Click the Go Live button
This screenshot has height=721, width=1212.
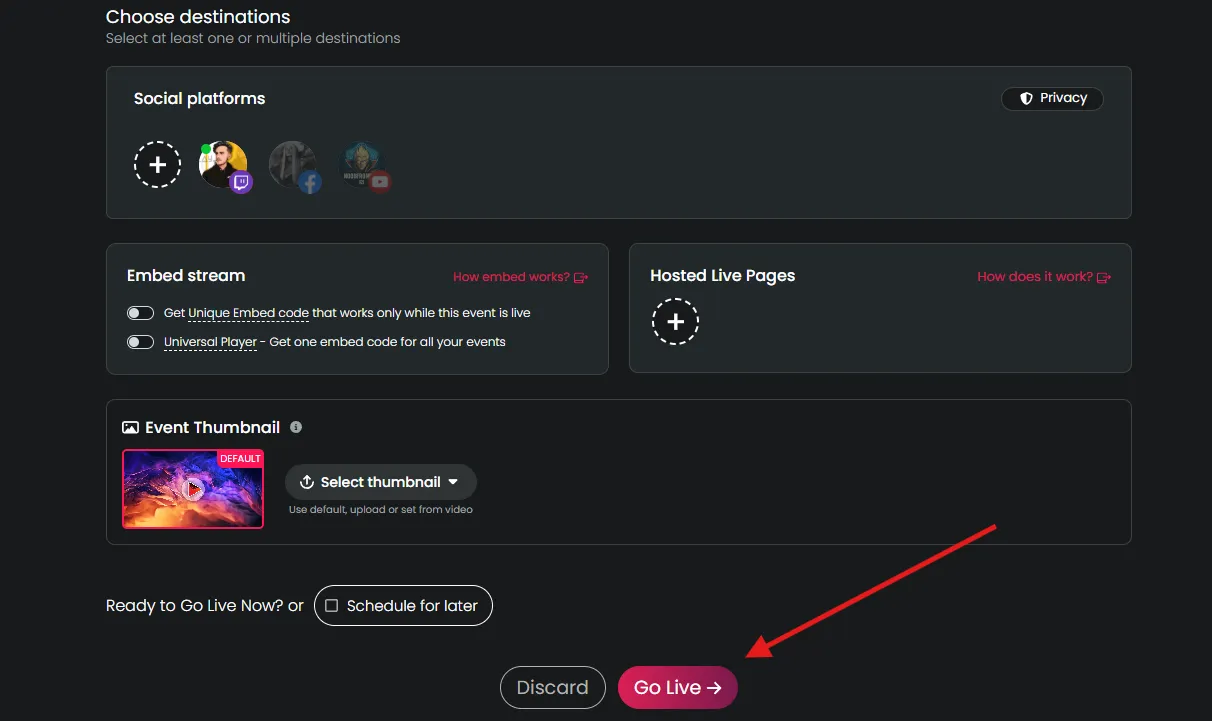[677, 687]
